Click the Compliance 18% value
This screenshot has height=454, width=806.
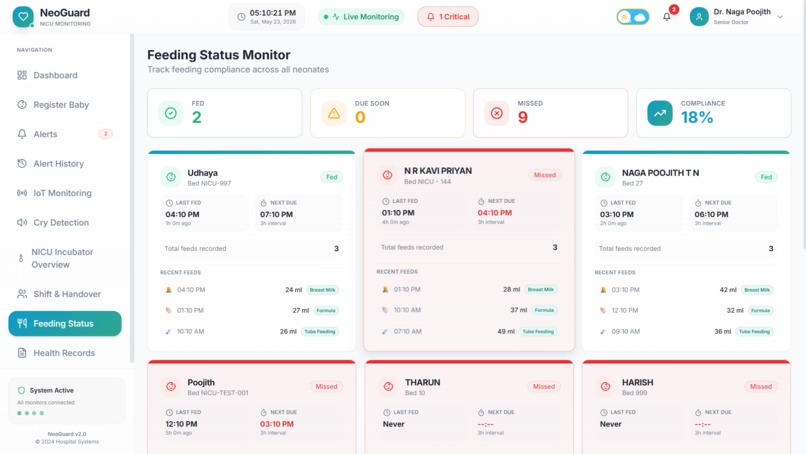point(697,118)
